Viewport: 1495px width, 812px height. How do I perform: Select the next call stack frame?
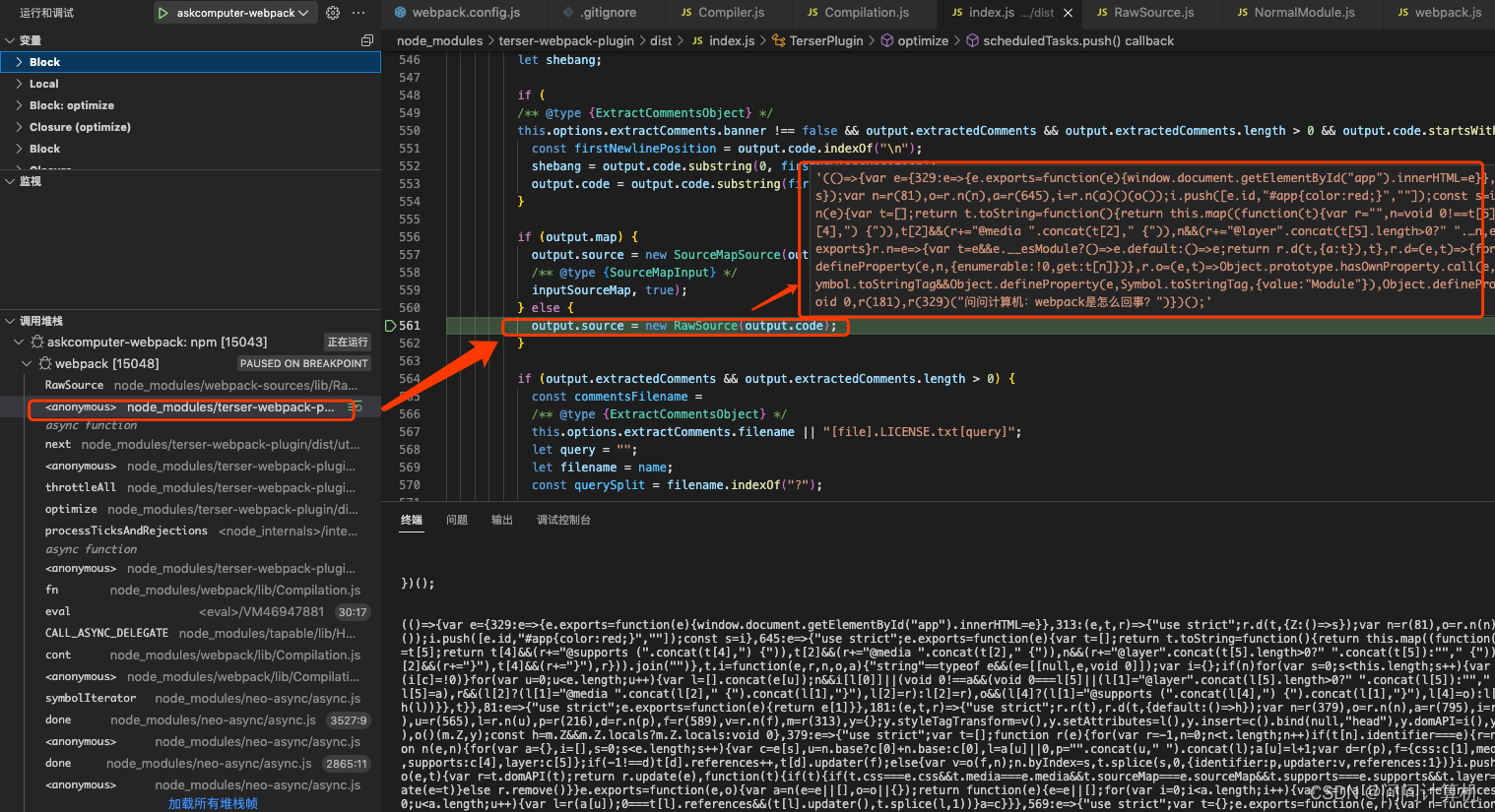(x=190, y=445)
